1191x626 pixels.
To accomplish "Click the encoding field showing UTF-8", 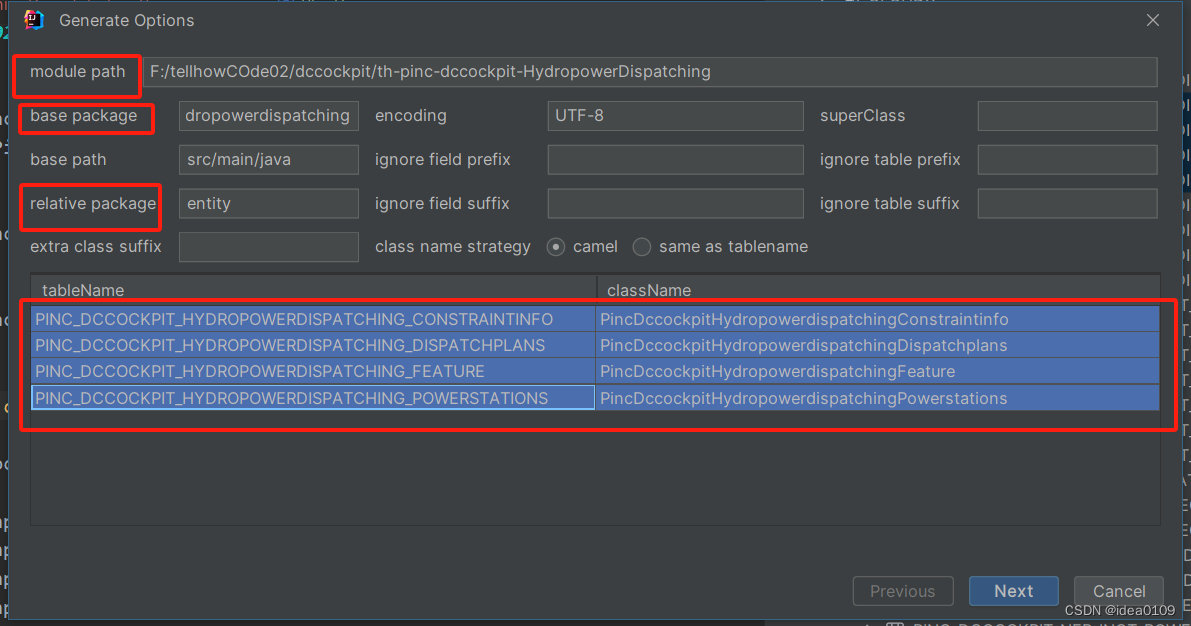I will click(675, 115).
